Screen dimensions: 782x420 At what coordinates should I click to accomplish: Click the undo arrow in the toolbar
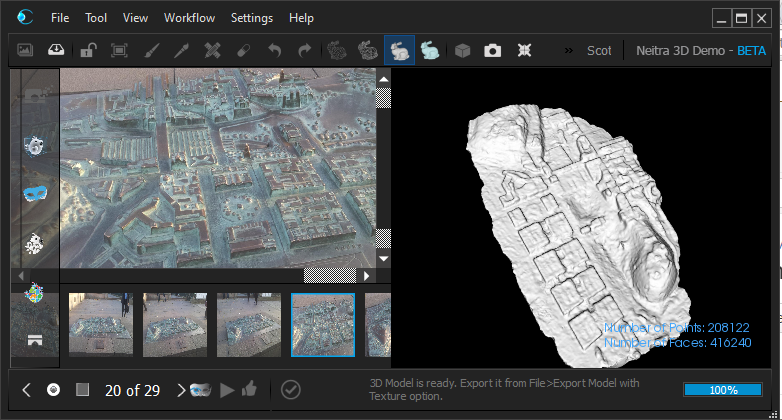(x=274, y=50)
